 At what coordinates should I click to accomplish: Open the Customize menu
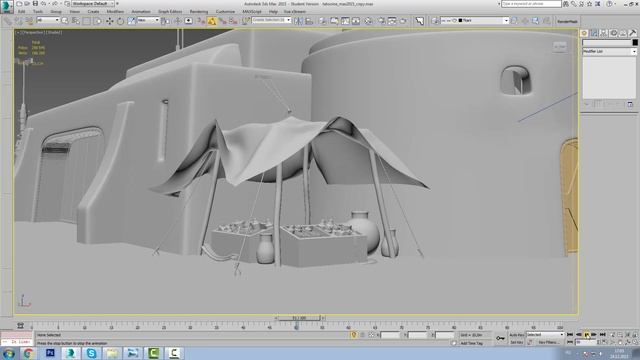225,11
